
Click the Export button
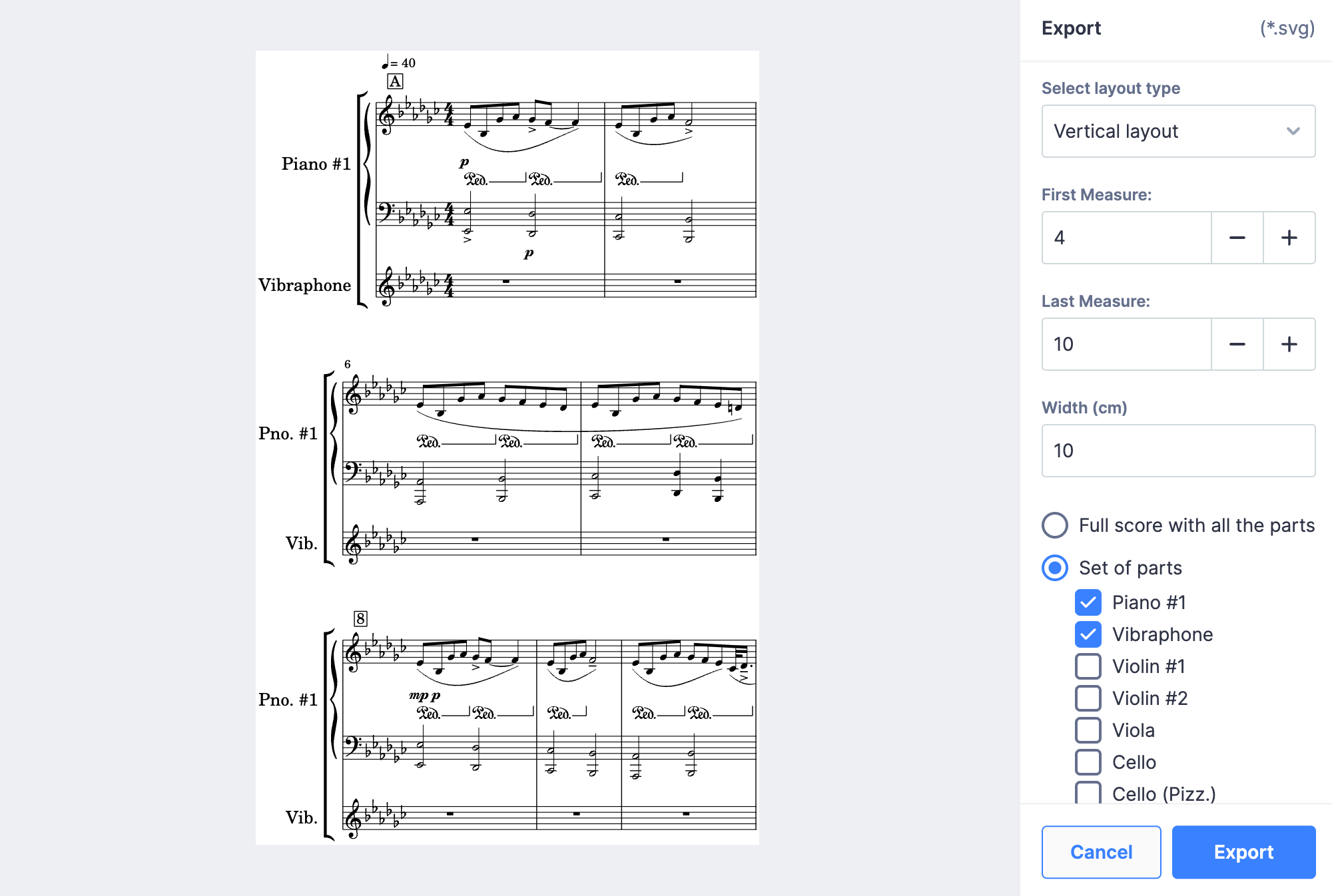[x=1243, y=852]
